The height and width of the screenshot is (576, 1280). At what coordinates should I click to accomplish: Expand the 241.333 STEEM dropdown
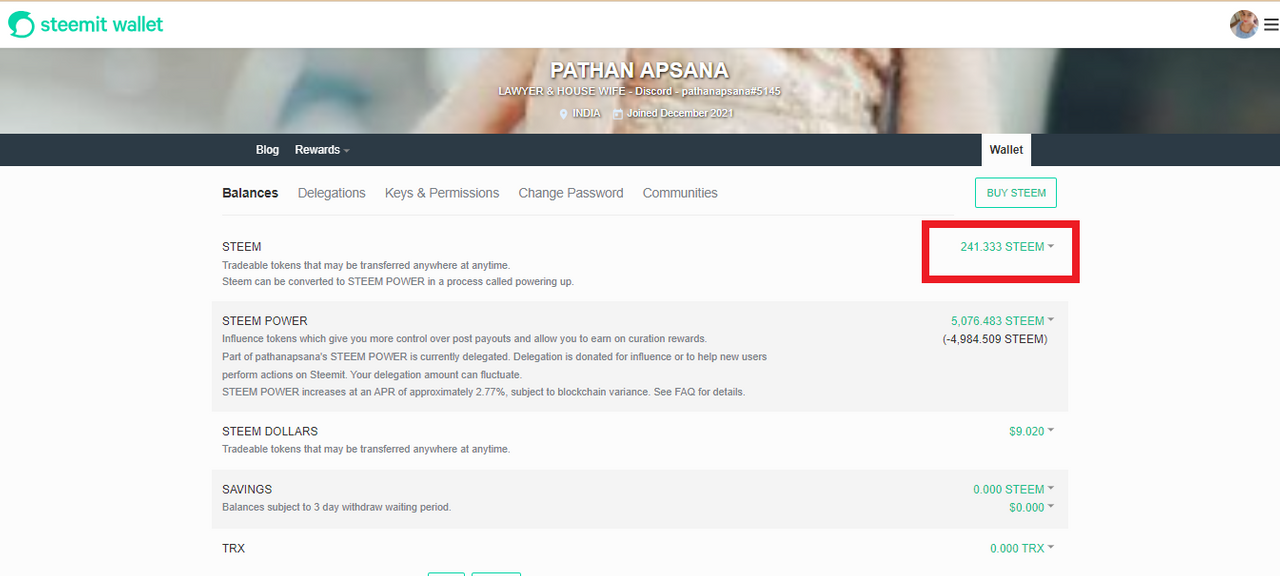pos(1007,247)
